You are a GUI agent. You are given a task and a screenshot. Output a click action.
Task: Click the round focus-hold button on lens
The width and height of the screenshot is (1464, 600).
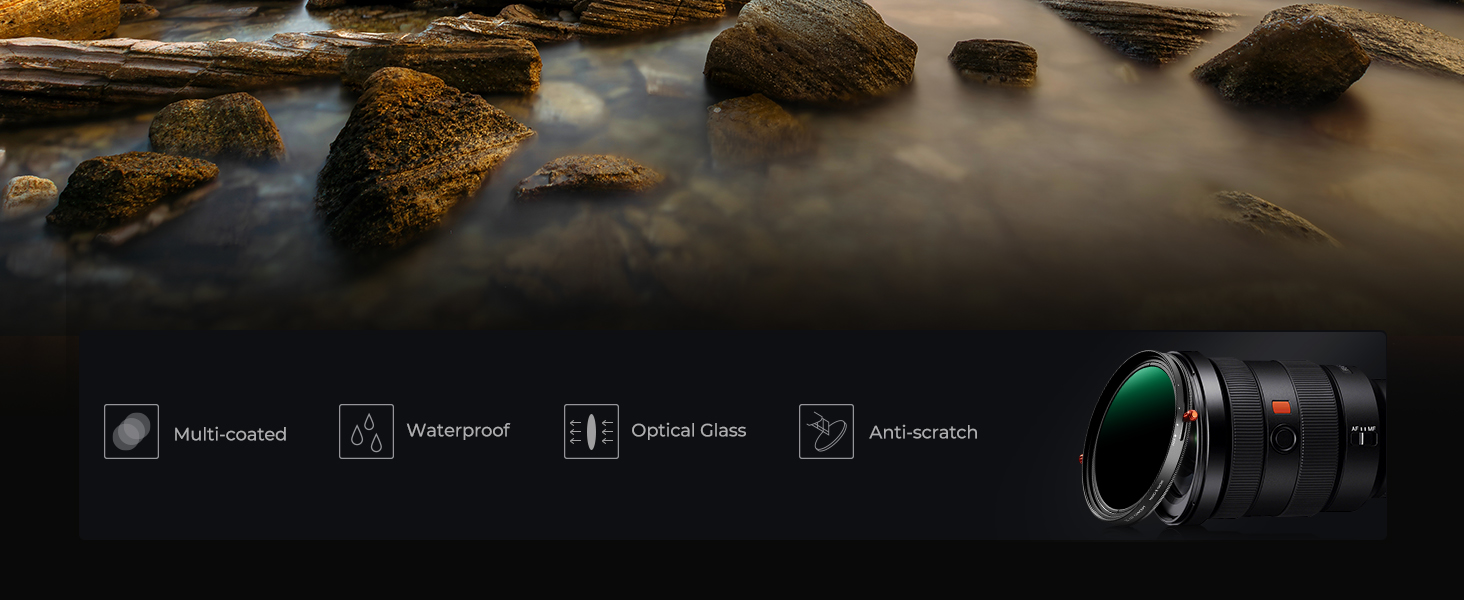[1283, 438]
